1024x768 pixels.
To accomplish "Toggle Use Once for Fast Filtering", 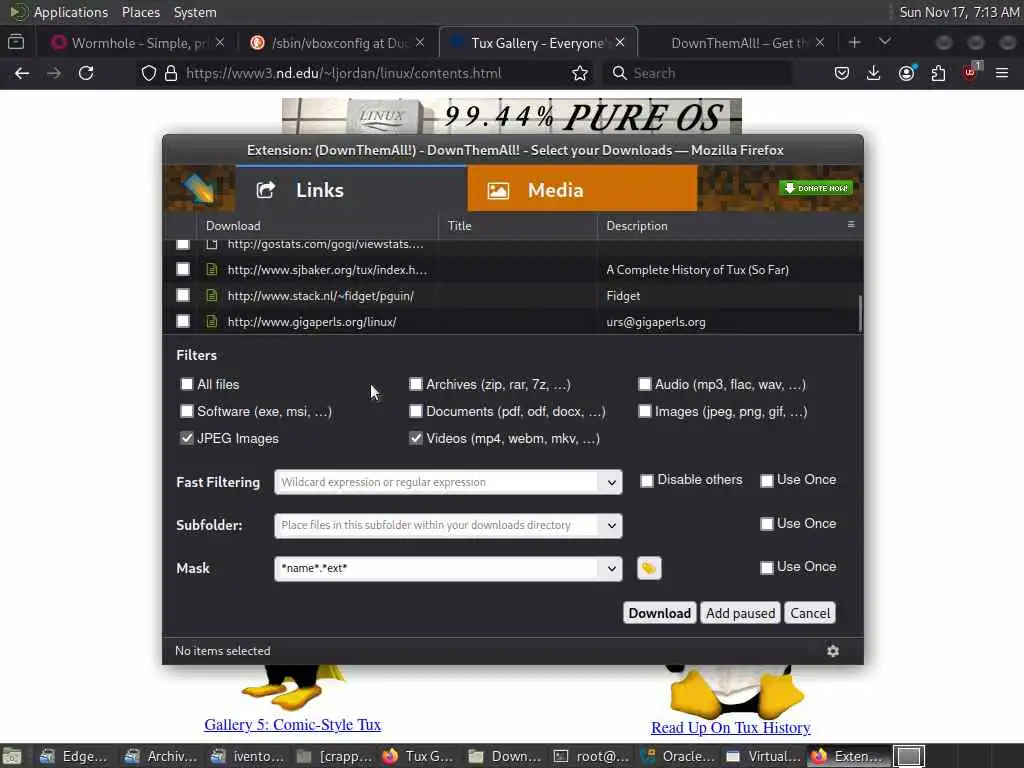I will point(767,481).
